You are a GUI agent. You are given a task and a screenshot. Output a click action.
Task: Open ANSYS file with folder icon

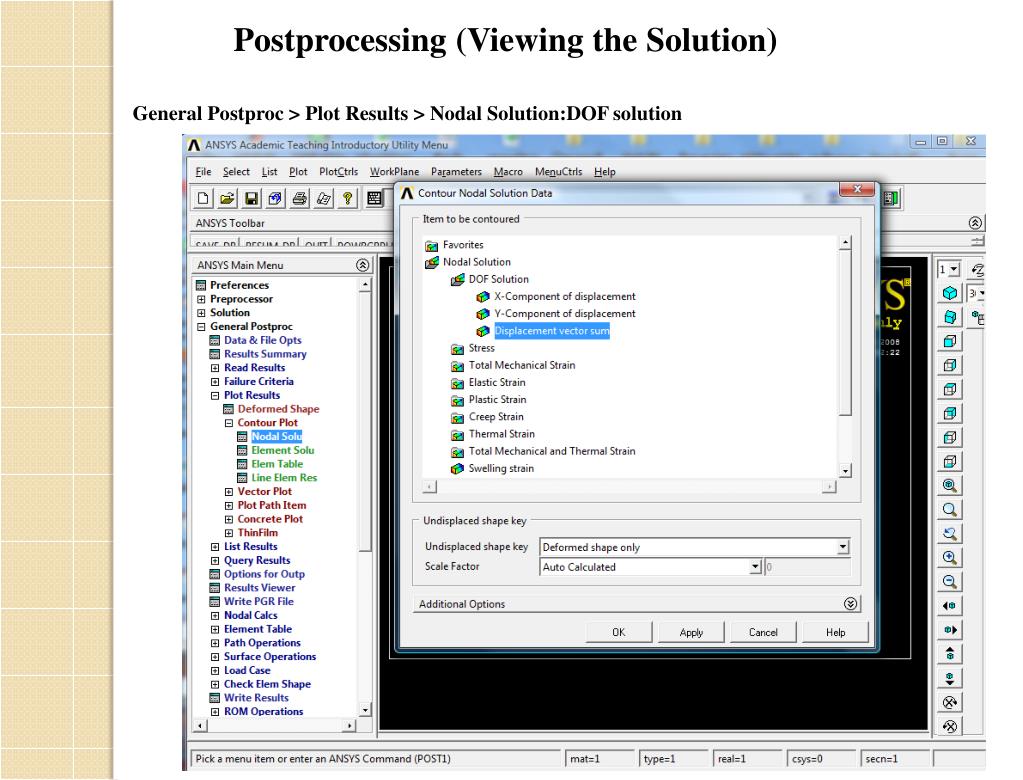pyautogui.click(x=227, y=198)
